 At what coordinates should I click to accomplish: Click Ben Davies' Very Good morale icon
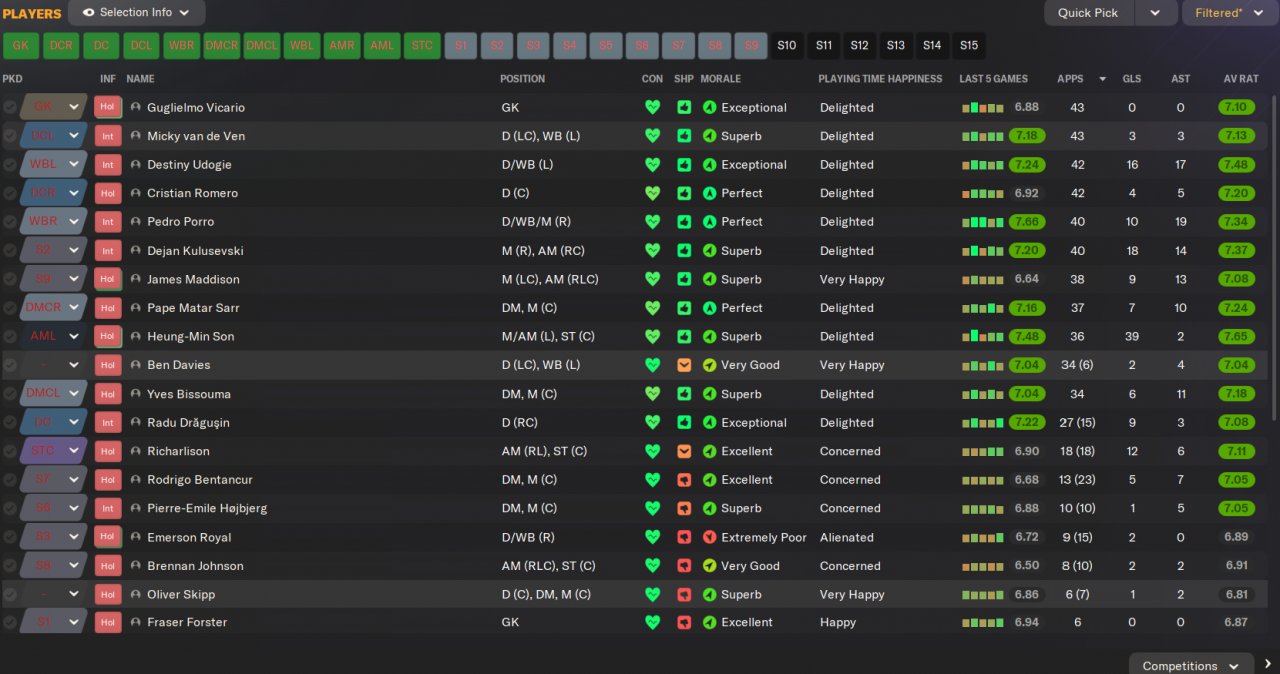tap(710, 365)
